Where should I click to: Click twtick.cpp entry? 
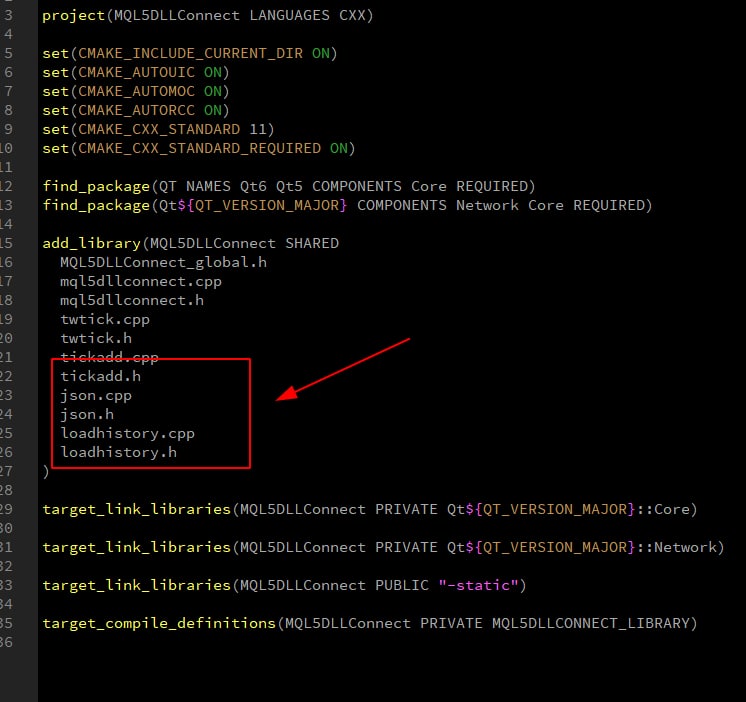click(105, 320)
